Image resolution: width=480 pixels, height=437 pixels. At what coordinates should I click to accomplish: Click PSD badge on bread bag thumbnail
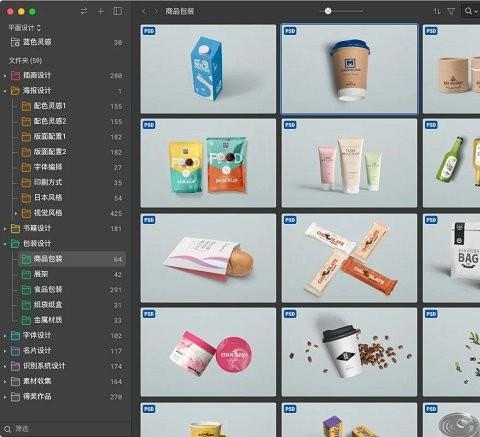pyautogui.click(x=149, y=220)
